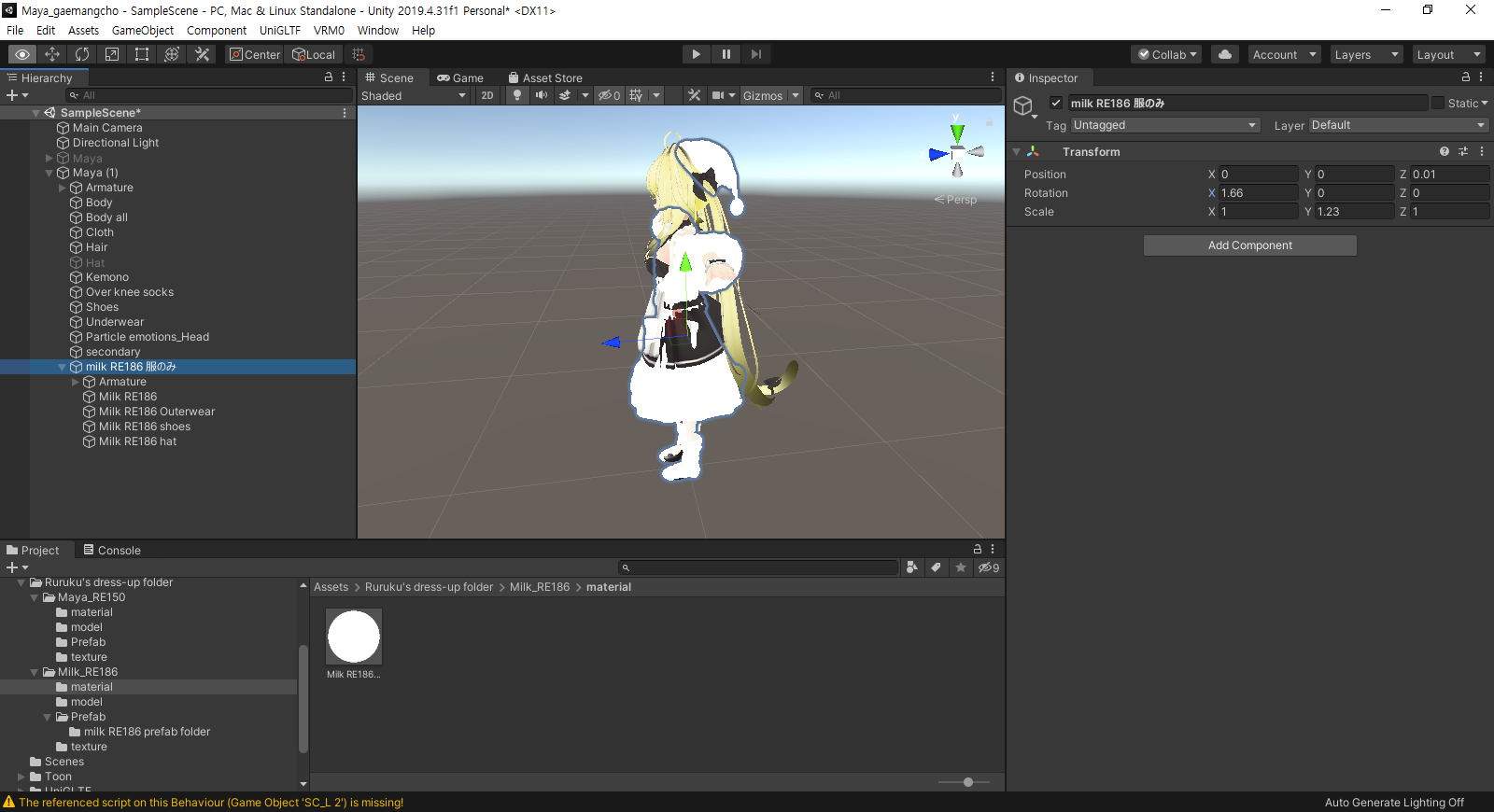Expand the first Armature under Maya (1)

(63, 188)
